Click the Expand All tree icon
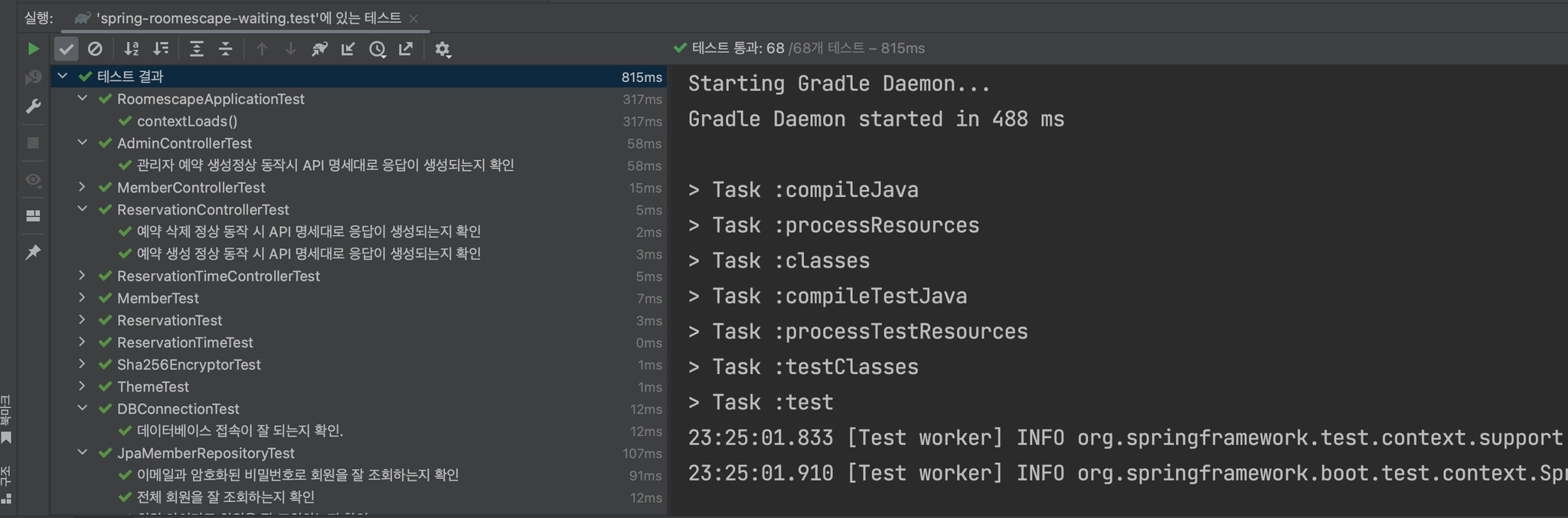 (197, 49)
